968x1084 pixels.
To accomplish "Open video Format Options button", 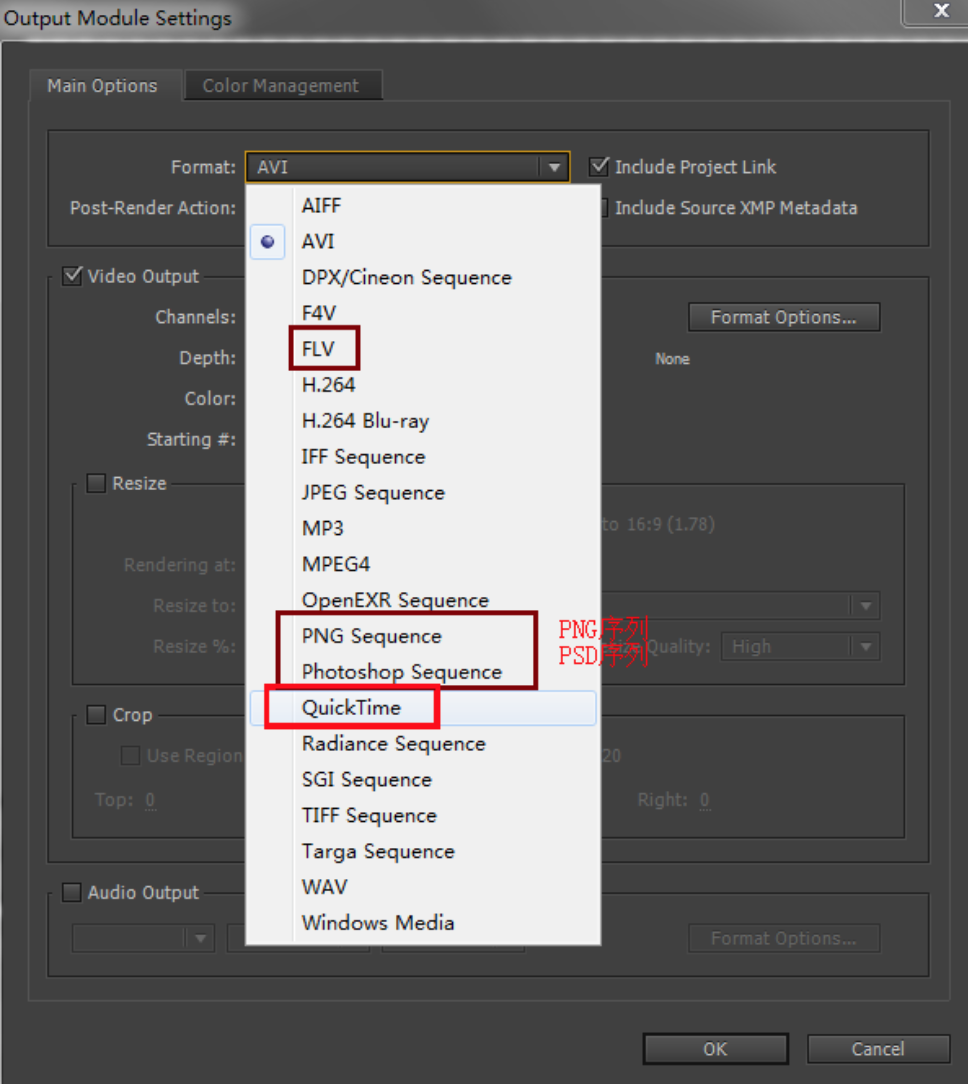I will pyautogui.click(x=783, y=317).
